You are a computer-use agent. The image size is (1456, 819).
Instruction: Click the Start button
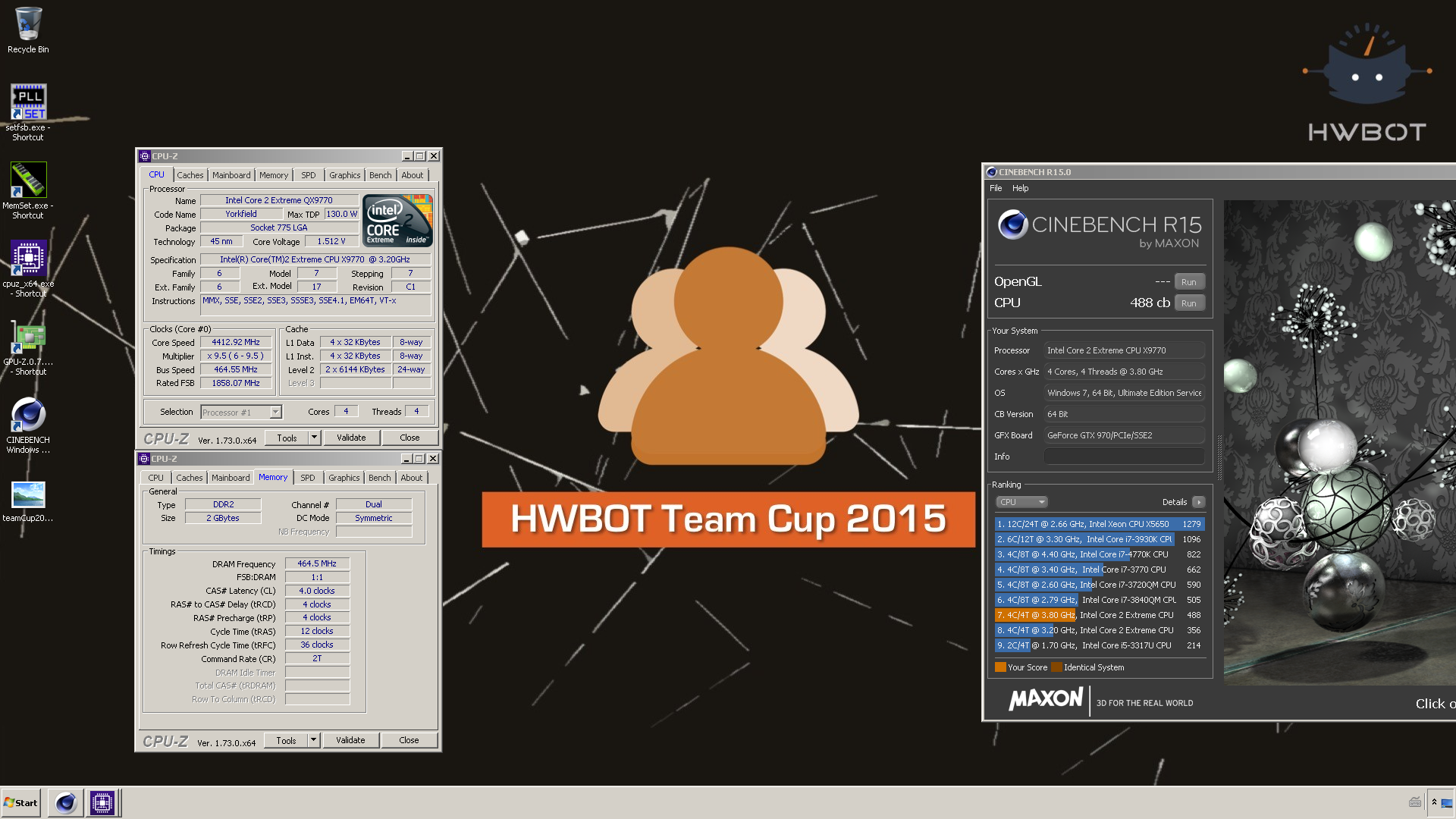click(x=21, y=802)
